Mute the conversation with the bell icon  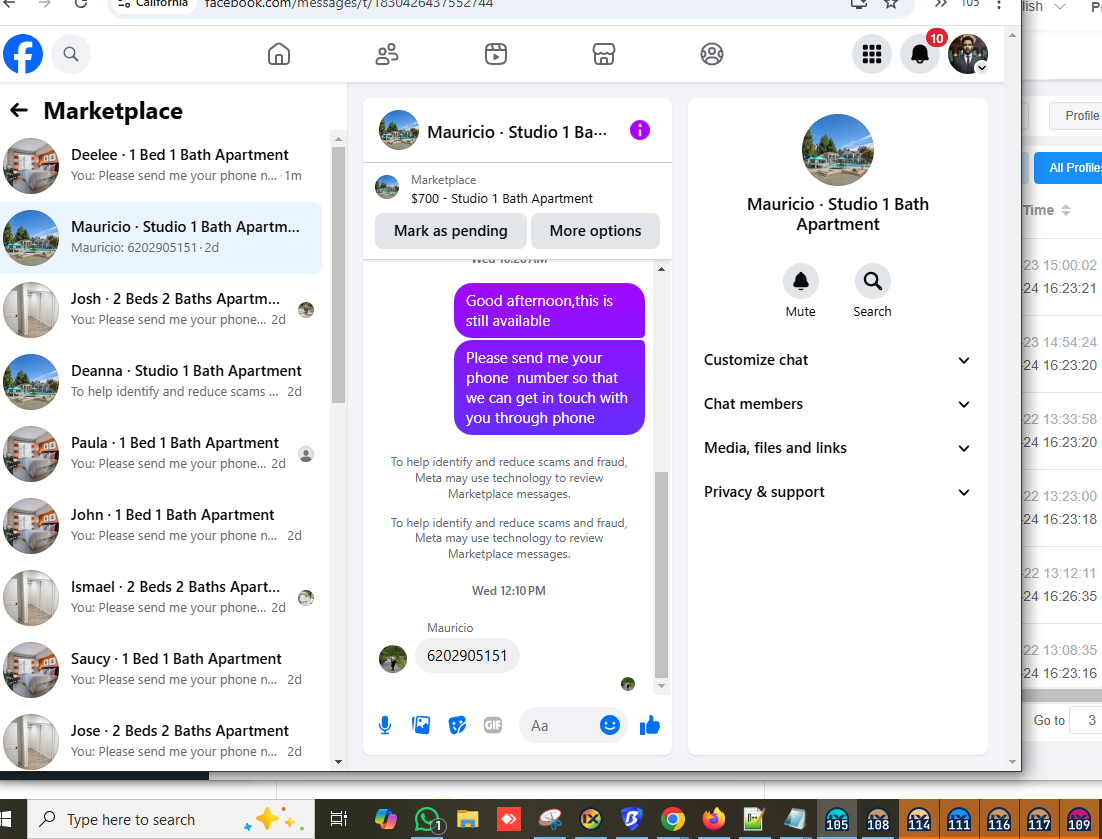click(800, 281)
